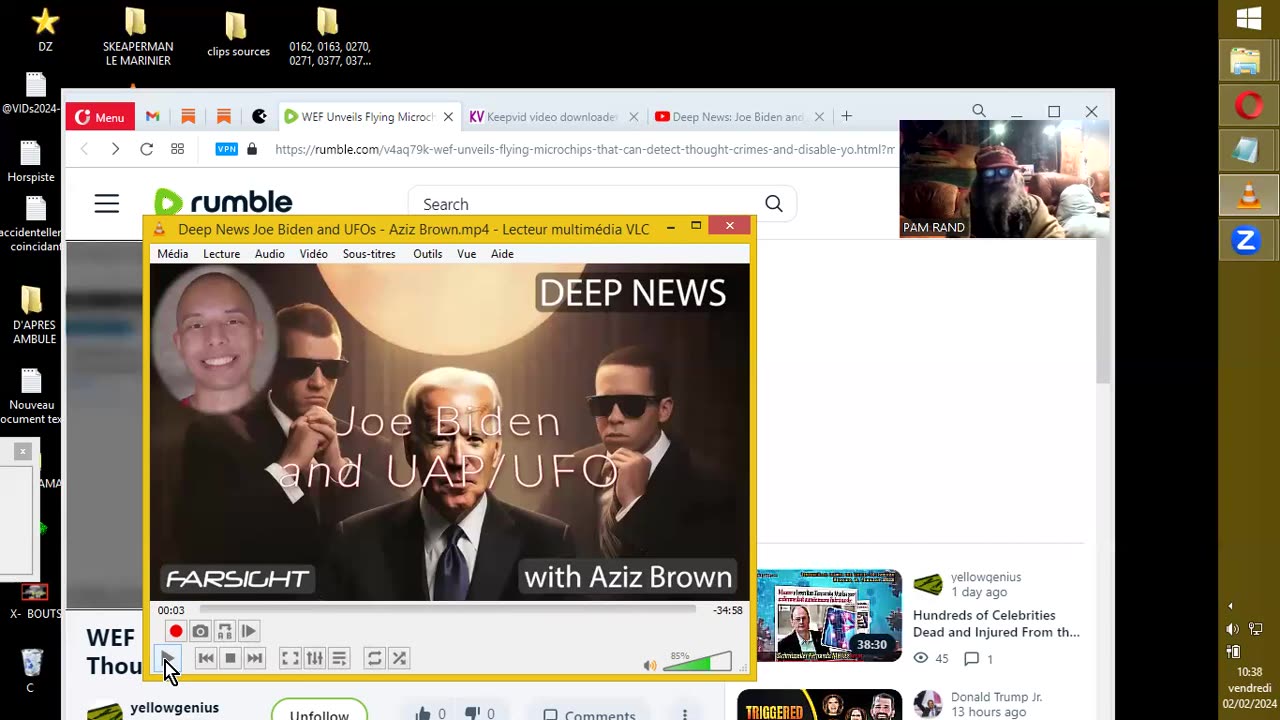The height and width of the screenshot is (720, 1280).
Task: Expand the Rumble hamburger menu
Action: tap(107, 204)
